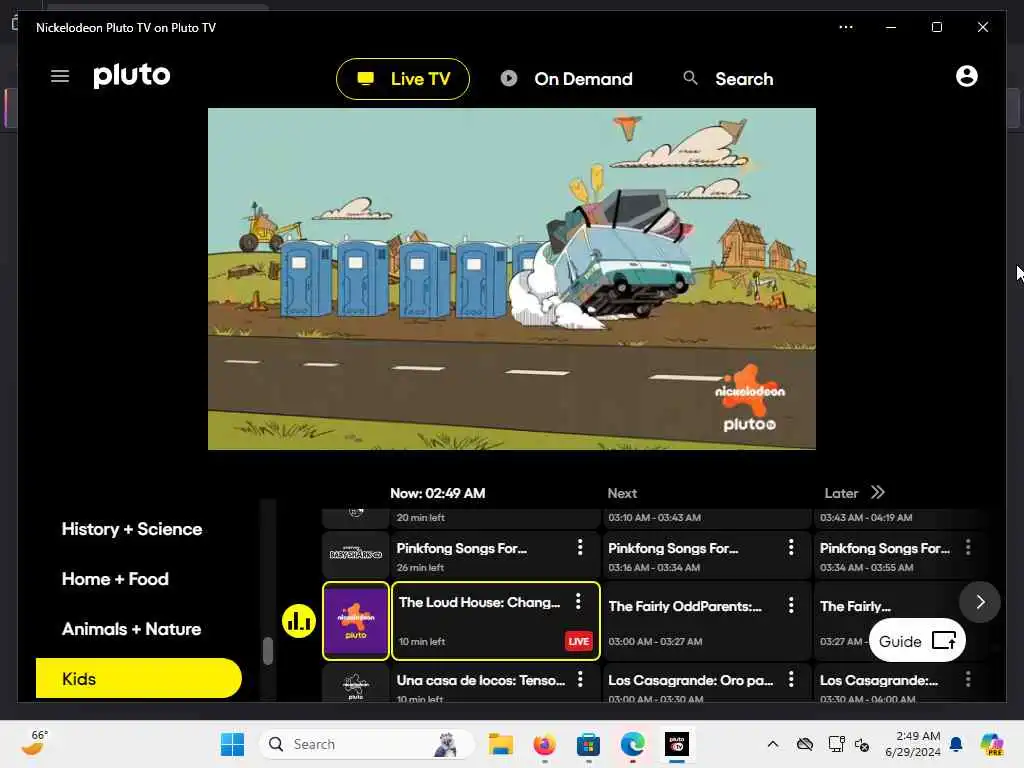
Task: Open options for Los Casagrande: Oro pa... program
Action: [791, 679]
